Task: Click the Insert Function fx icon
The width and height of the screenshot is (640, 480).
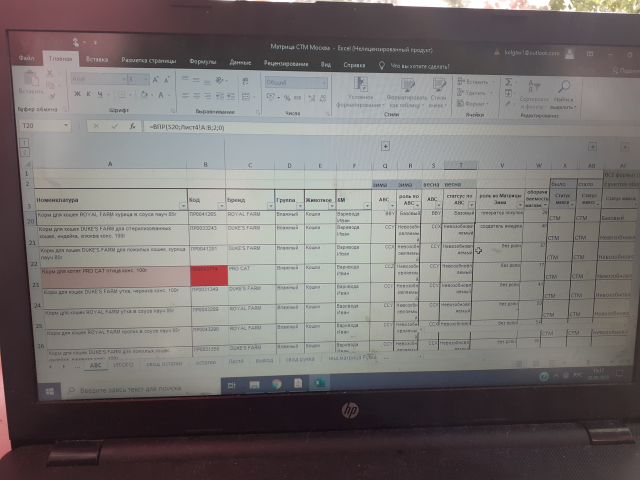Action: coord(132,127)
